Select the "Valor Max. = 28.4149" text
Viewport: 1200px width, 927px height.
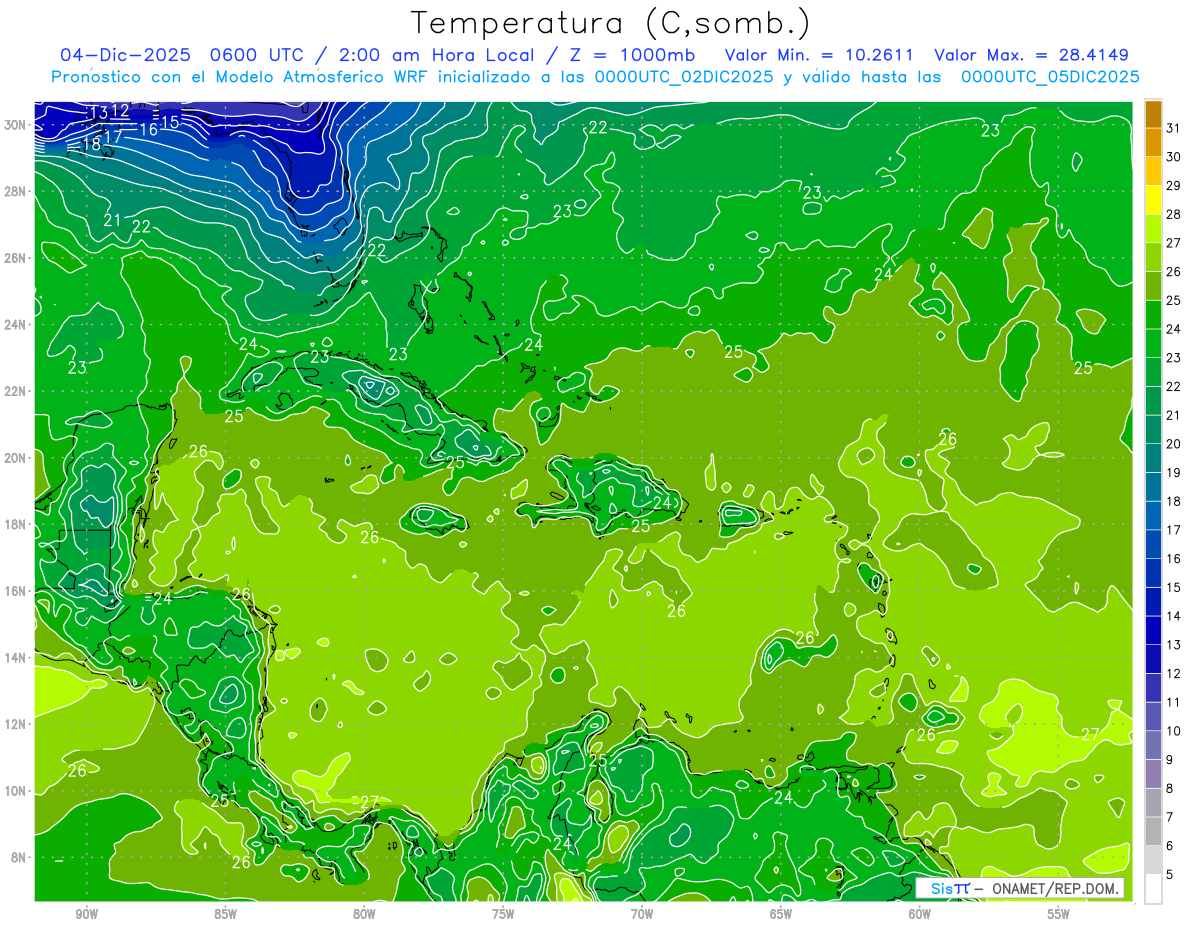[x=1031, y=55]
